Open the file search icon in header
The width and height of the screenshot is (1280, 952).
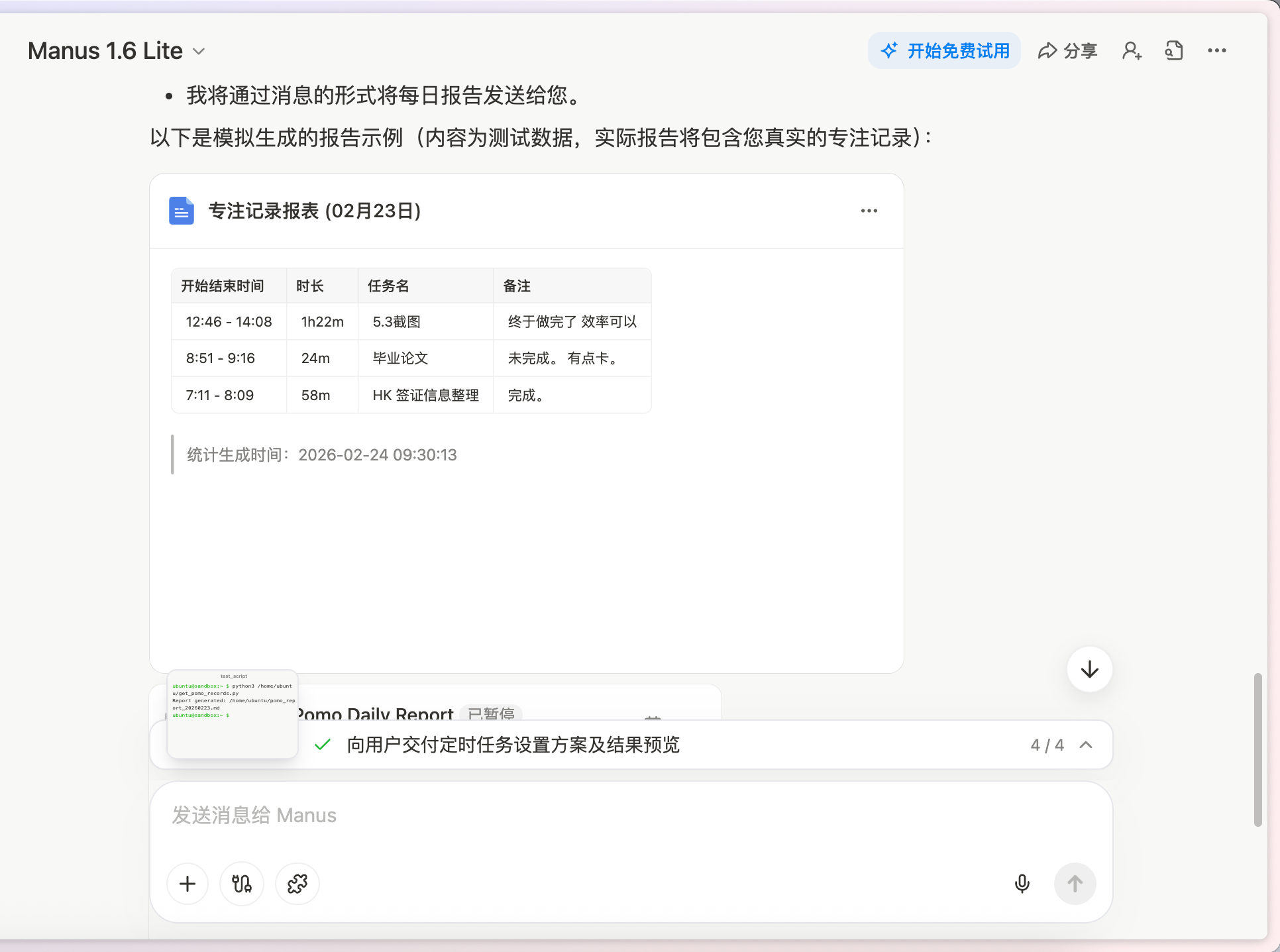[1174, 51]
